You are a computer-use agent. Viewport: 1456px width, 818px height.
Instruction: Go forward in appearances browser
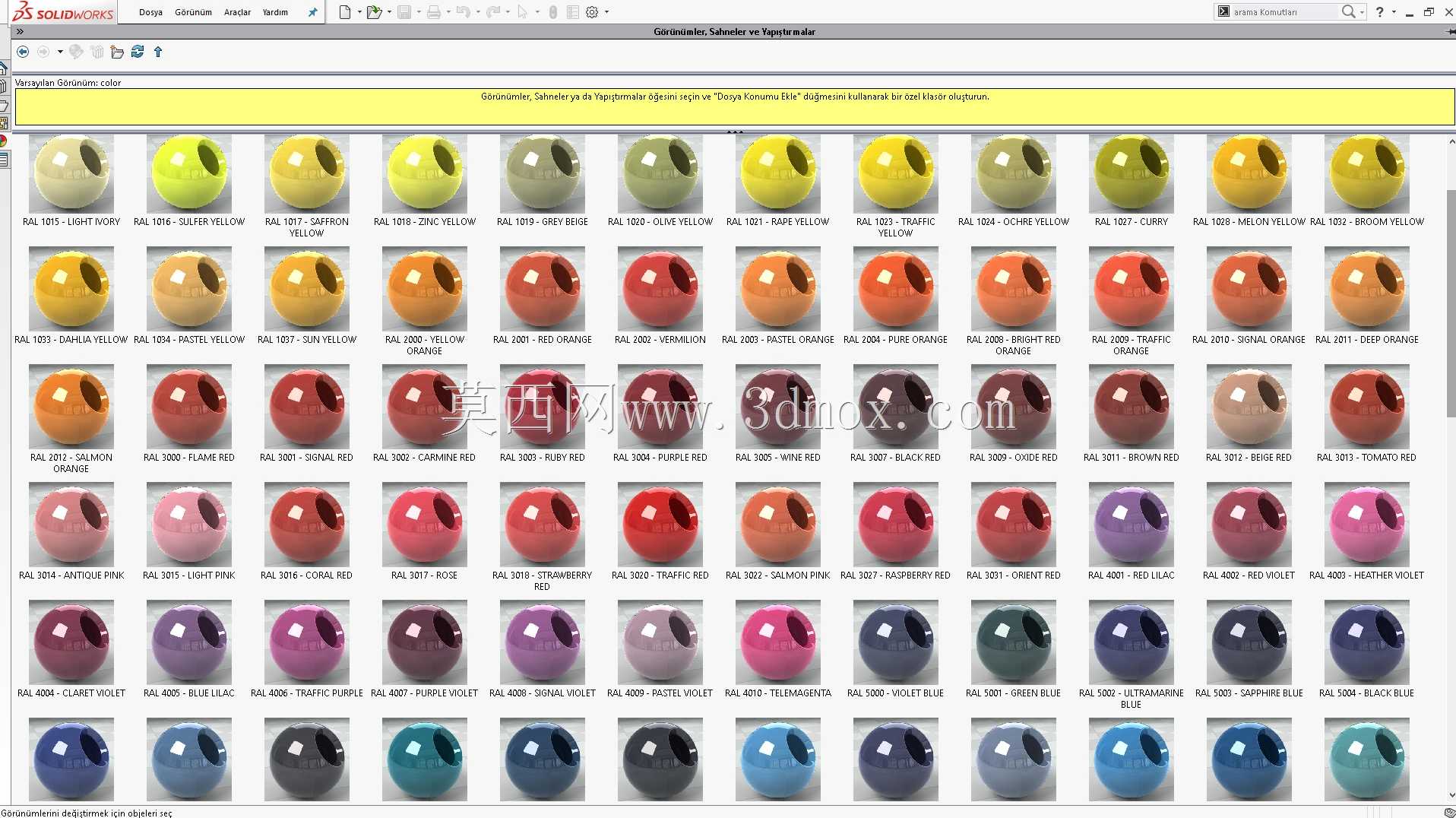click(x=43, y=52)
